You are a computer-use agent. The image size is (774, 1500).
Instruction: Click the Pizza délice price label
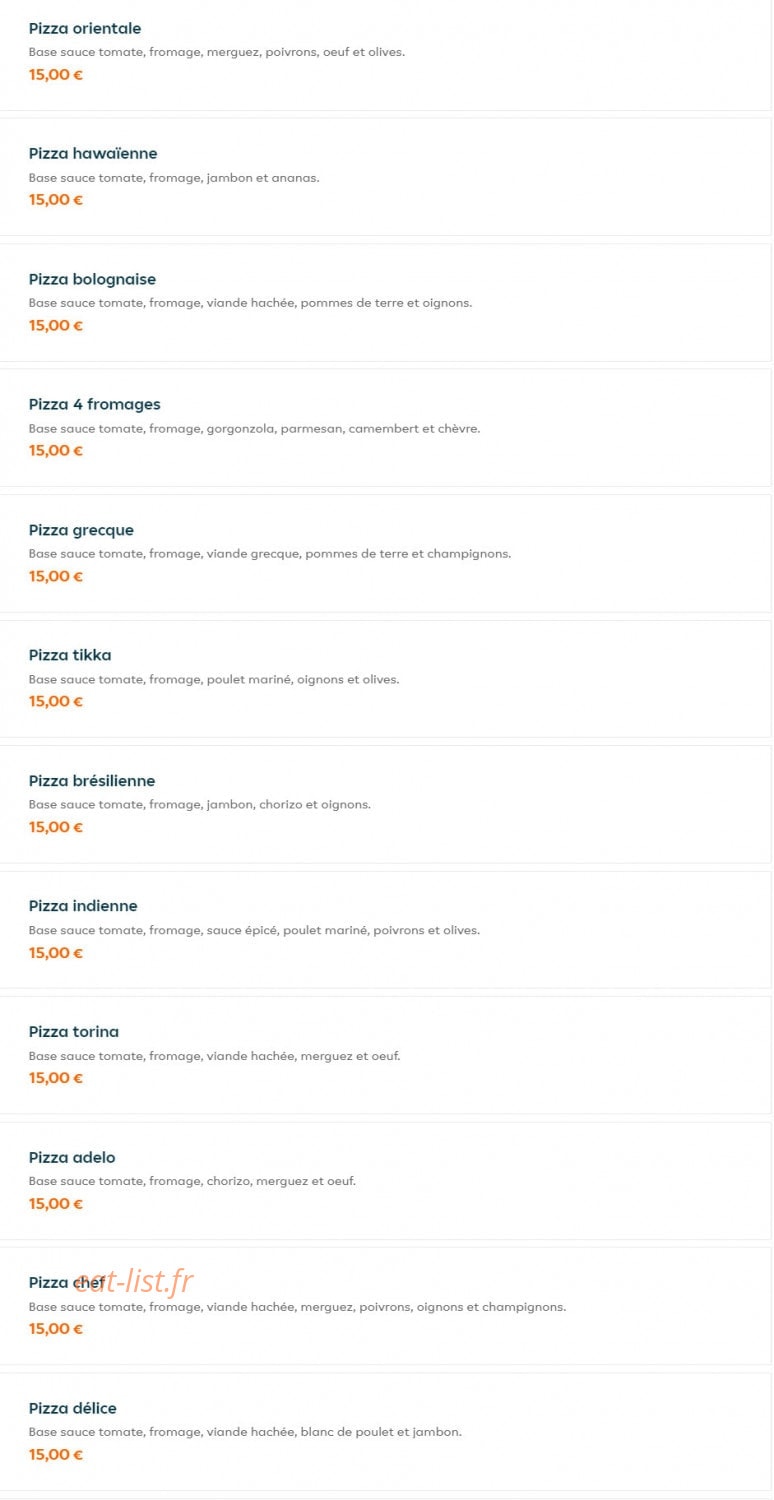pyautogui.click(x=56, y=1454)
